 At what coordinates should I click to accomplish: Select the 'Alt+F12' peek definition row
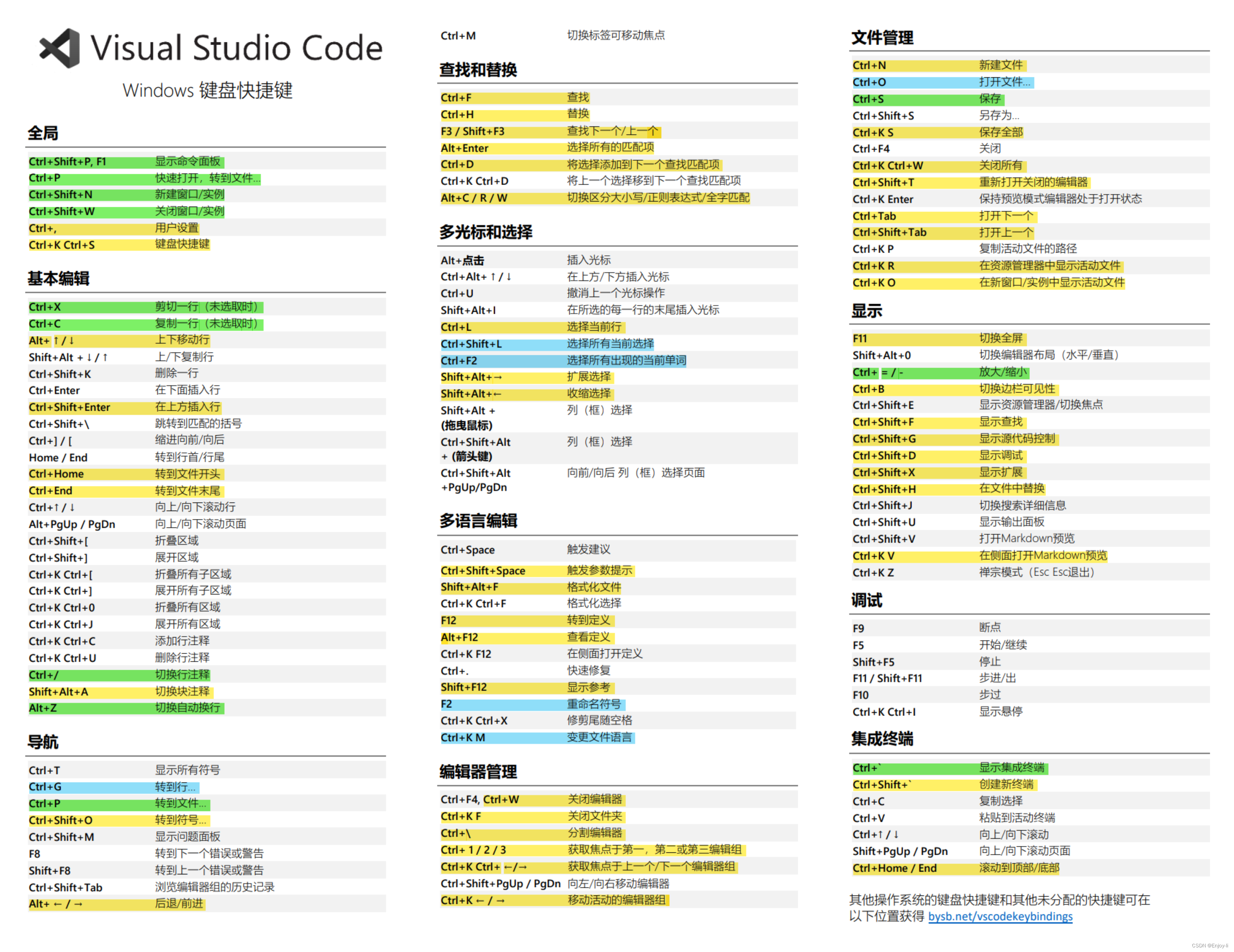coord(617,637)
